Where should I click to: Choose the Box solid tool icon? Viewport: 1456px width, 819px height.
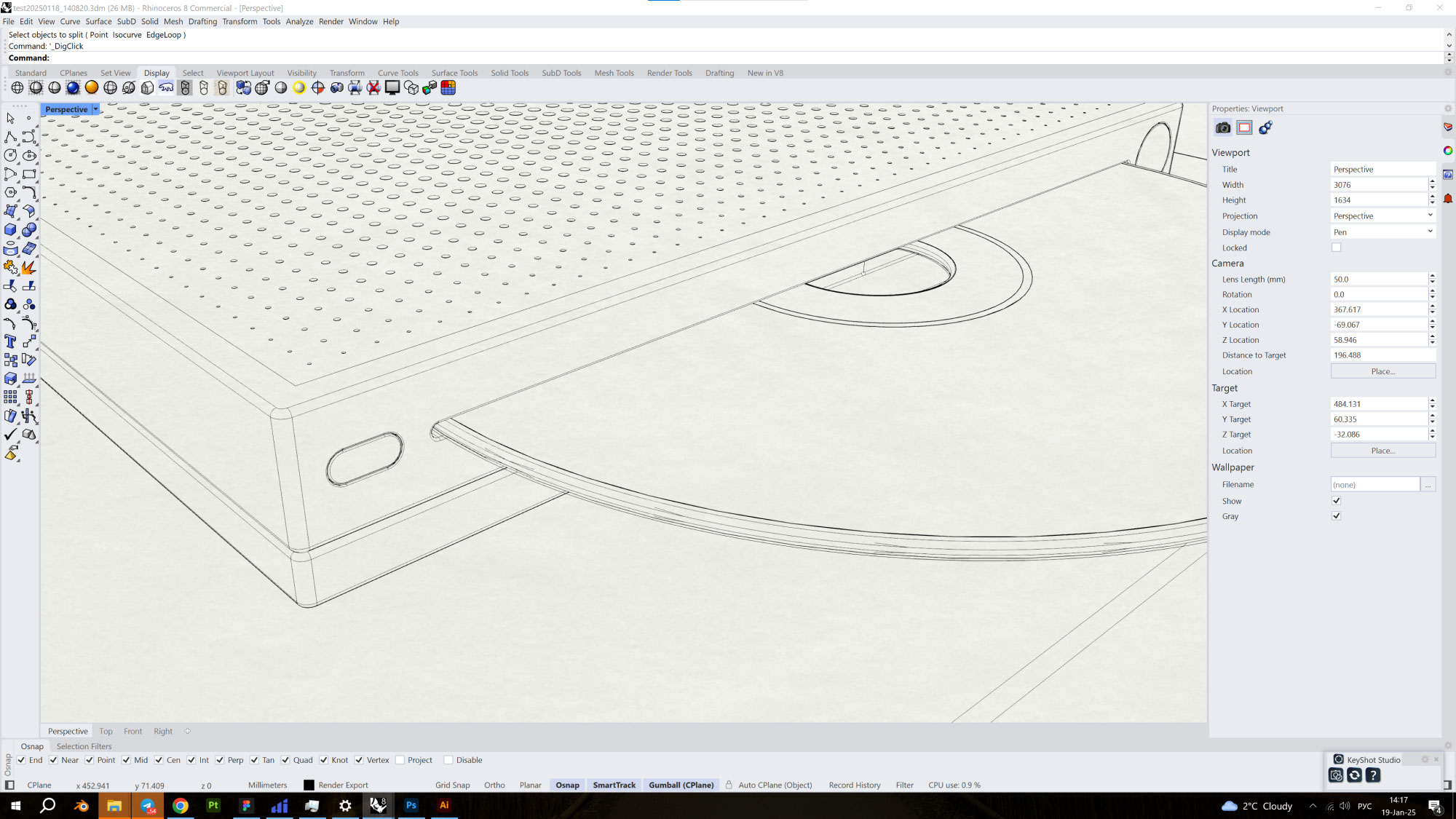click(x=10, y=230)
